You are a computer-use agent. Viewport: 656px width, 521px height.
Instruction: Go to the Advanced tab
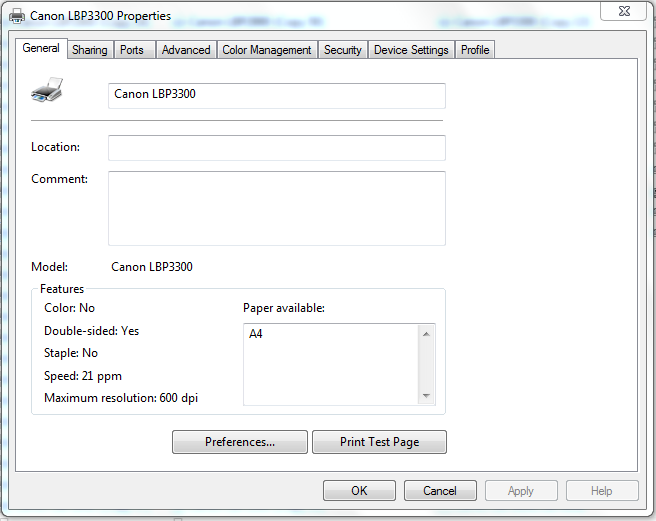(x=186, y=50)
